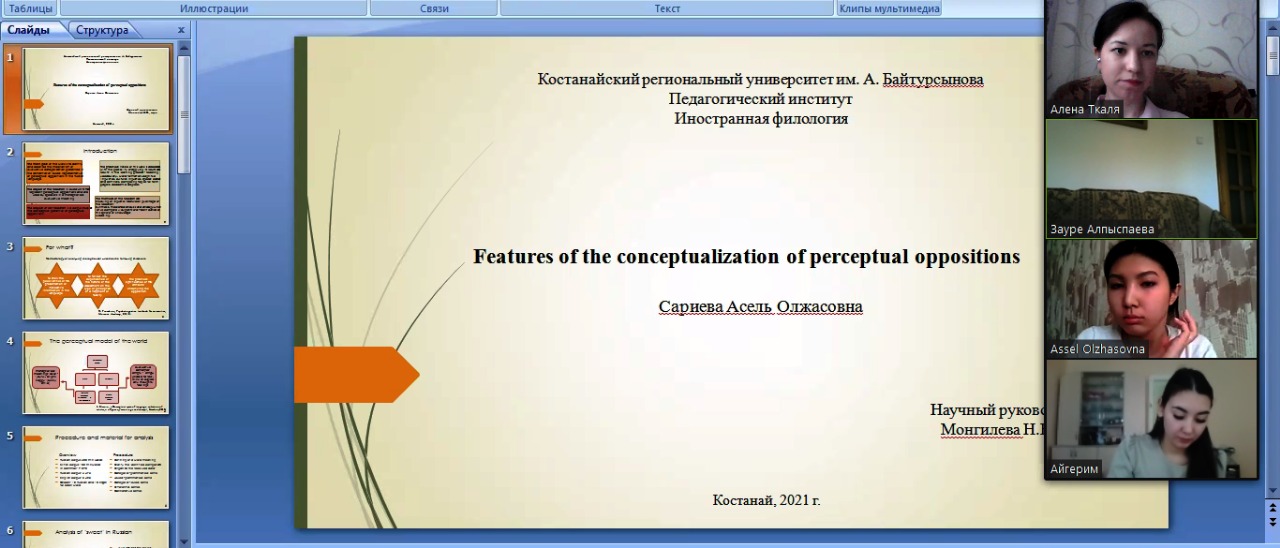This screenshot has height=548, width=1280.
Task: Click the Текст ribbon group label
Action: (x=667, y=8)
